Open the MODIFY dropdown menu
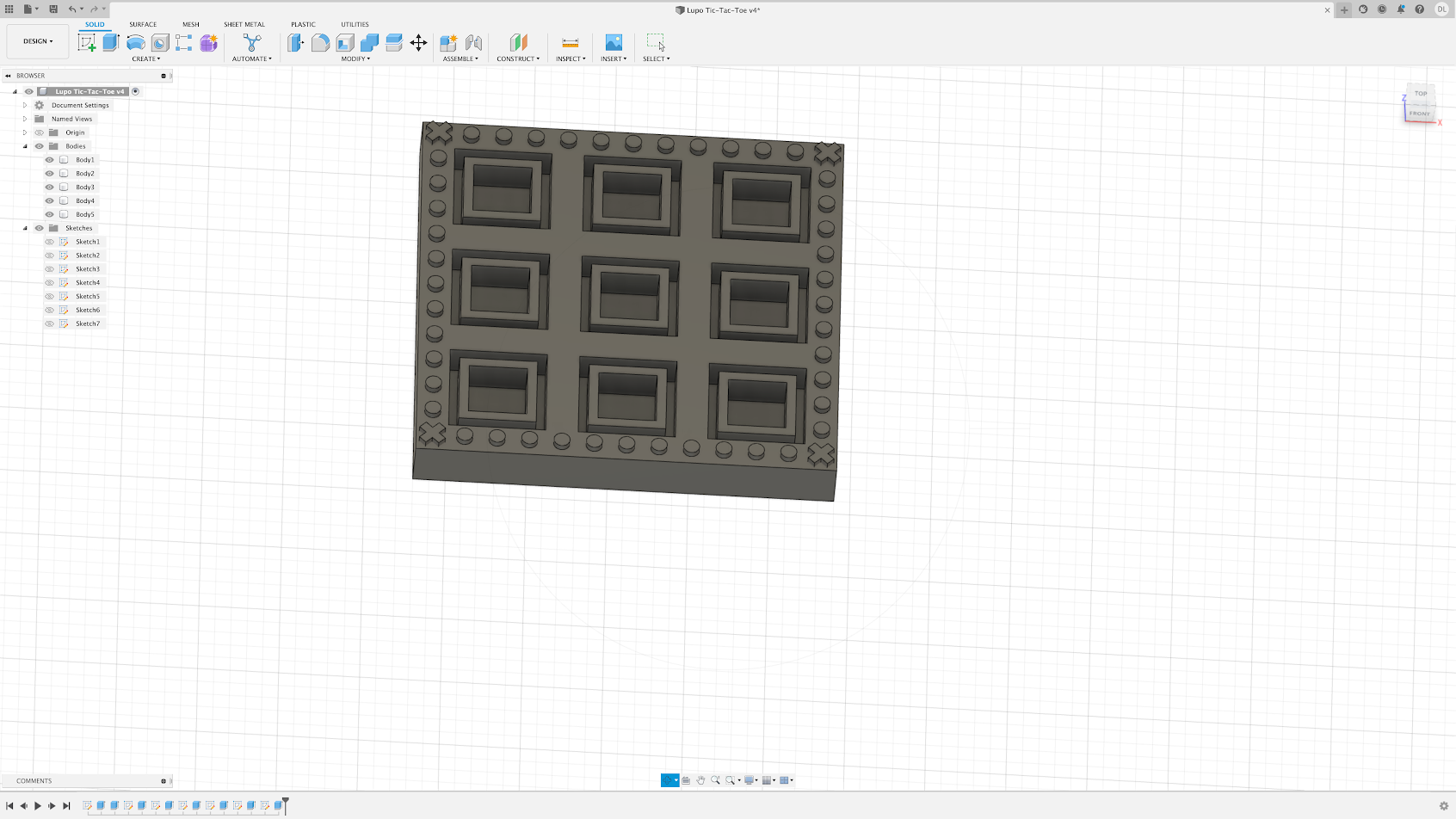This screenshot has height=819, width=1456. point(355,58)
